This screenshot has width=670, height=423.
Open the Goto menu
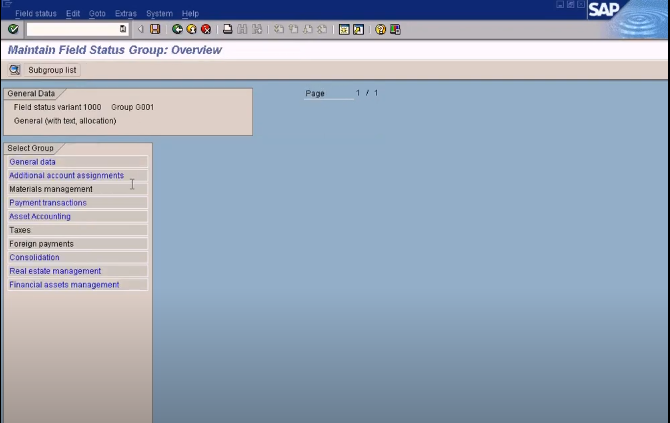pyautogui.click(x=97, y=13)
